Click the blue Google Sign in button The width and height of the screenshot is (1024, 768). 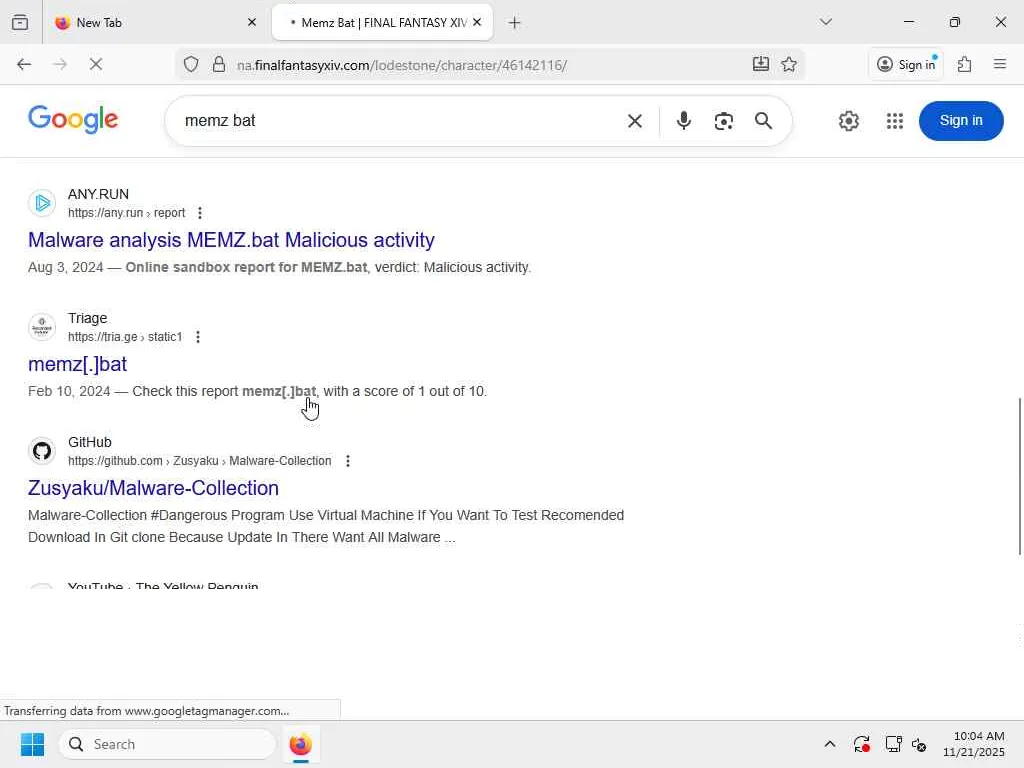(x=961, y=121)
